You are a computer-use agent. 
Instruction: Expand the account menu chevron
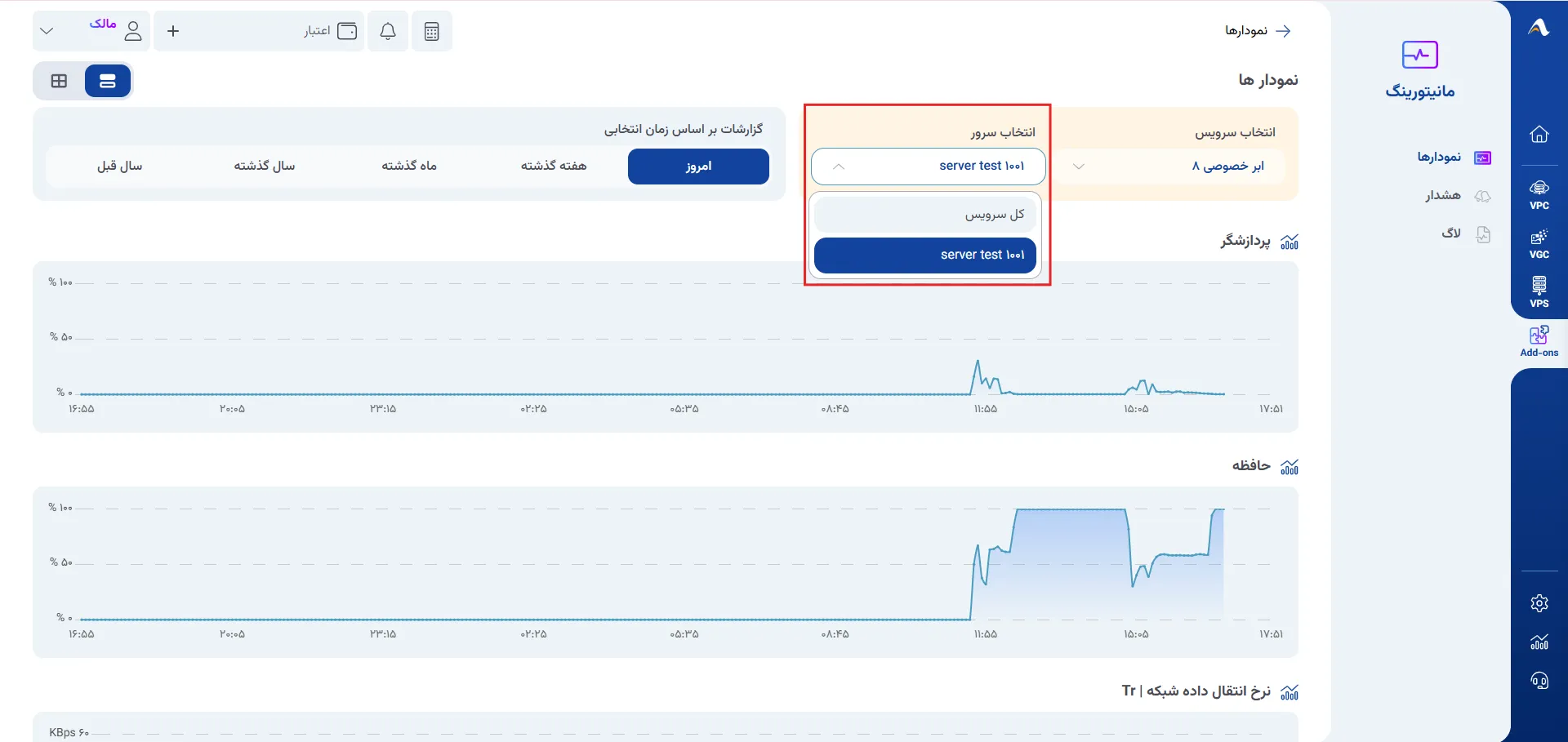(x=47, y=31)
